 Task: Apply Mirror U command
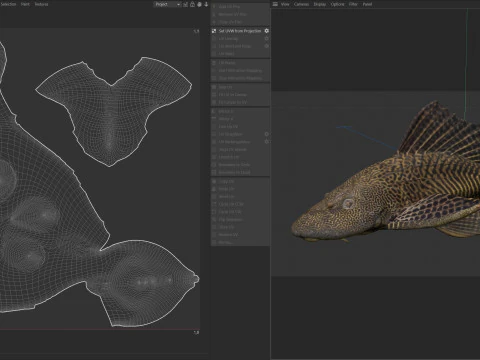tap(240, 111)
